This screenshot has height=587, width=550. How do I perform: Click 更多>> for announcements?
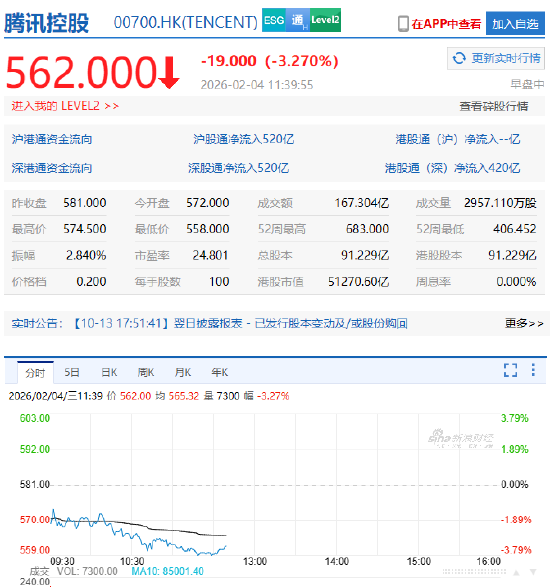[x=524, y=323]
